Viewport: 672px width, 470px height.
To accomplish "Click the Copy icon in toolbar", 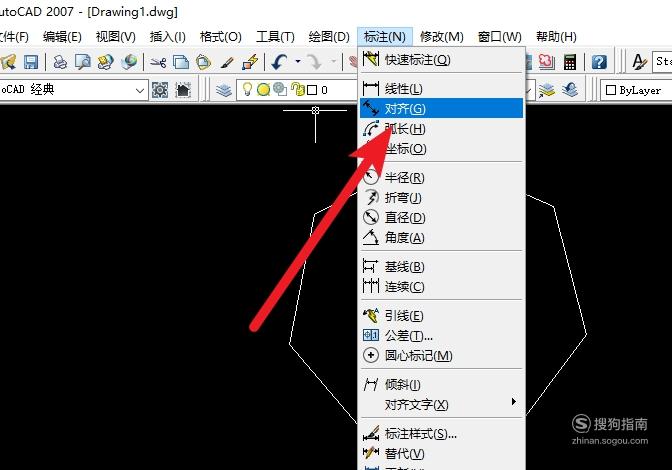I will [x=181, y=63].
